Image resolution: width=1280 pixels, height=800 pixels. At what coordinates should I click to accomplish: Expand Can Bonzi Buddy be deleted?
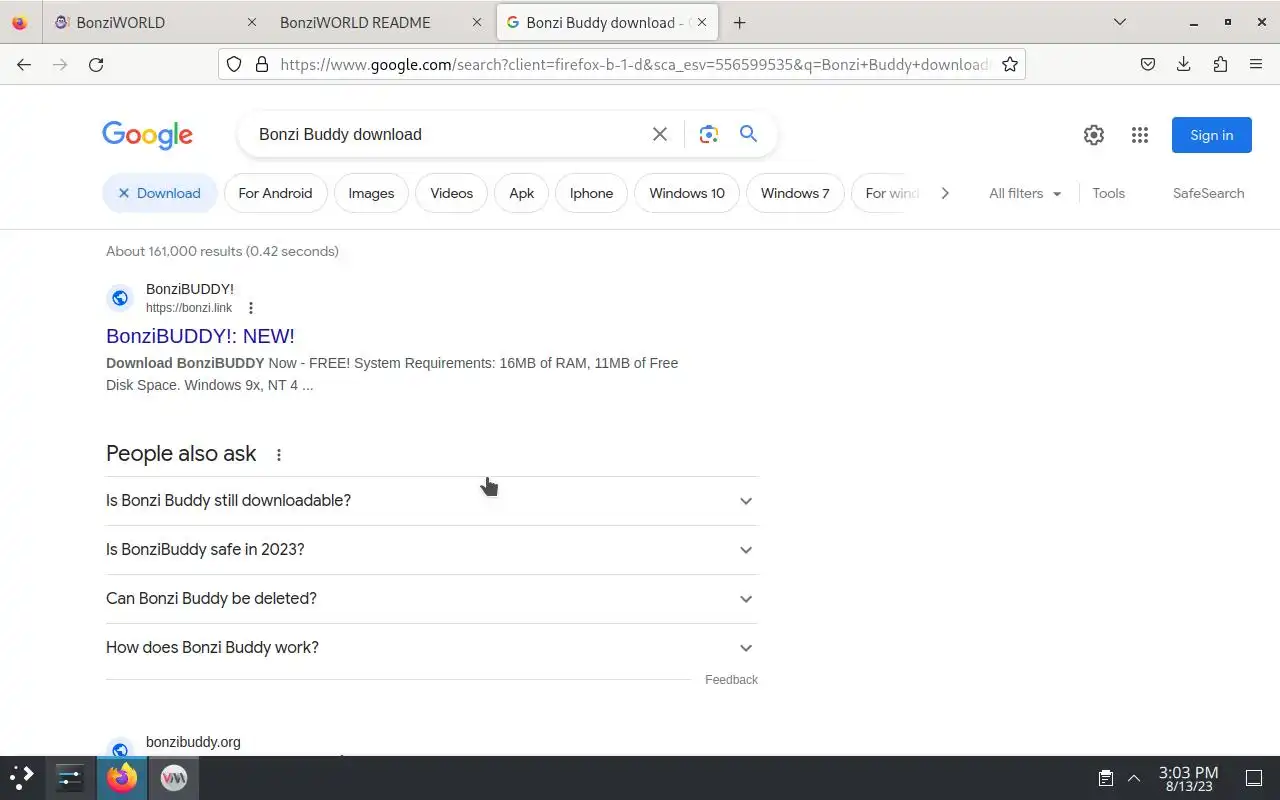(x=432, y=599)
